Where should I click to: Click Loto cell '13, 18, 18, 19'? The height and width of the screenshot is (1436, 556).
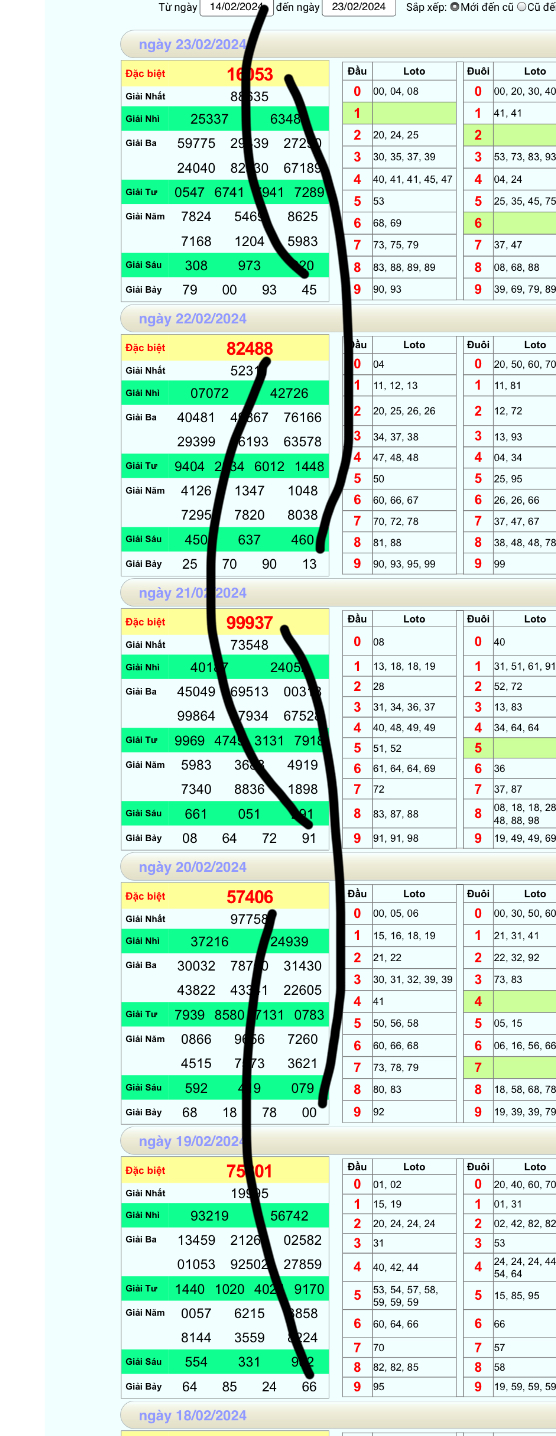(413, 665)
